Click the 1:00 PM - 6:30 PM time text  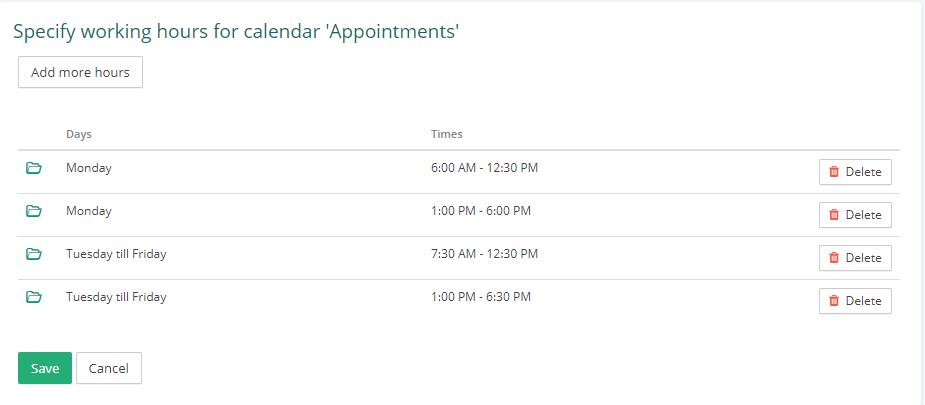click(x=481, y=297)
